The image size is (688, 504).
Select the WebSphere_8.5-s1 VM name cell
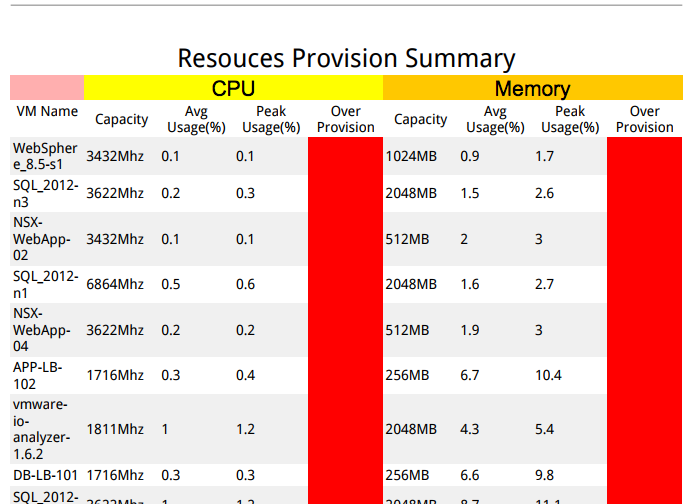pos(45,156)
